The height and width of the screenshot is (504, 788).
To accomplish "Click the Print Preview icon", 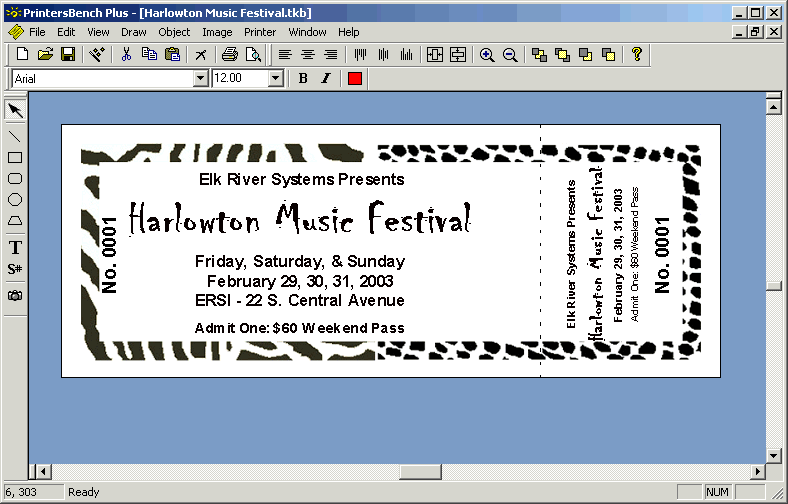I will pos(254,54).
